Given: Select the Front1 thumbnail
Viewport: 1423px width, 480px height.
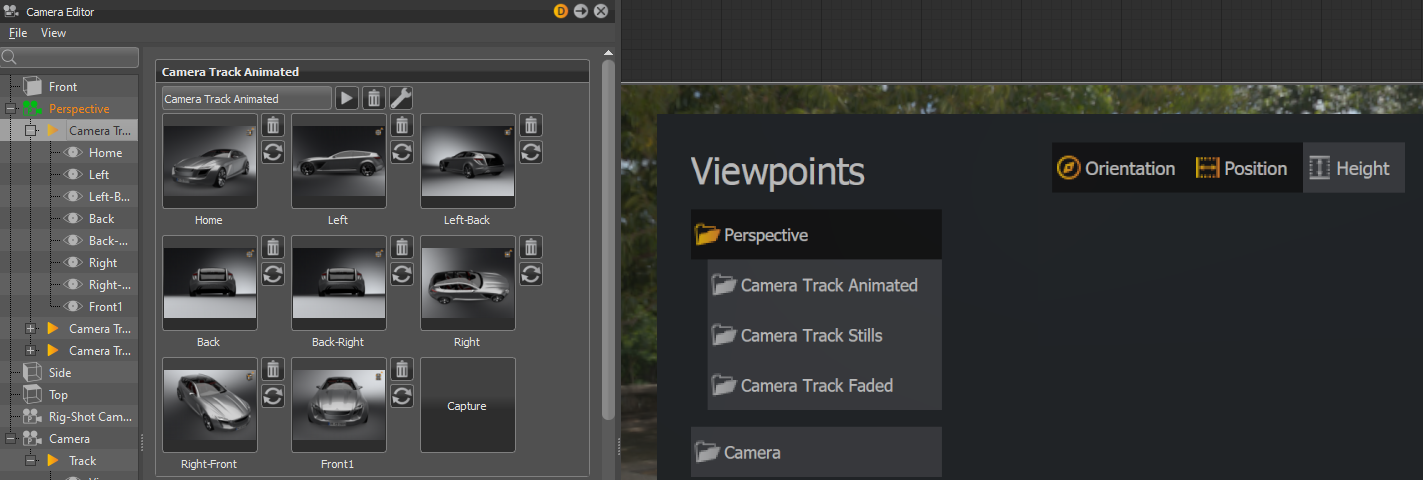Looking at the screenshot, I should click(338, 405).
